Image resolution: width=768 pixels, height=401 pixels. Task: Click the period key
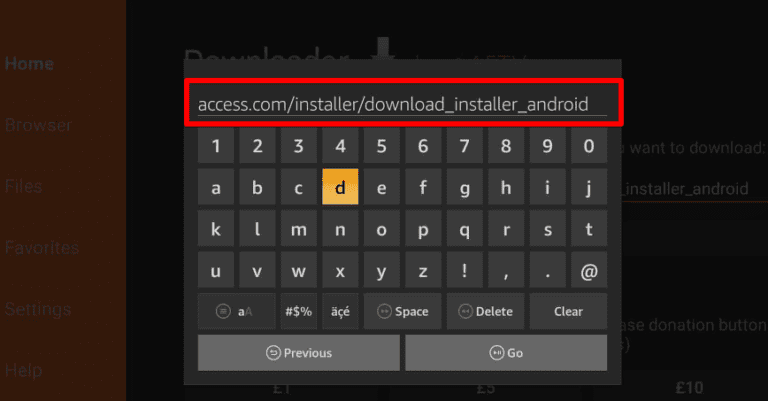click(x=548, y=270)
